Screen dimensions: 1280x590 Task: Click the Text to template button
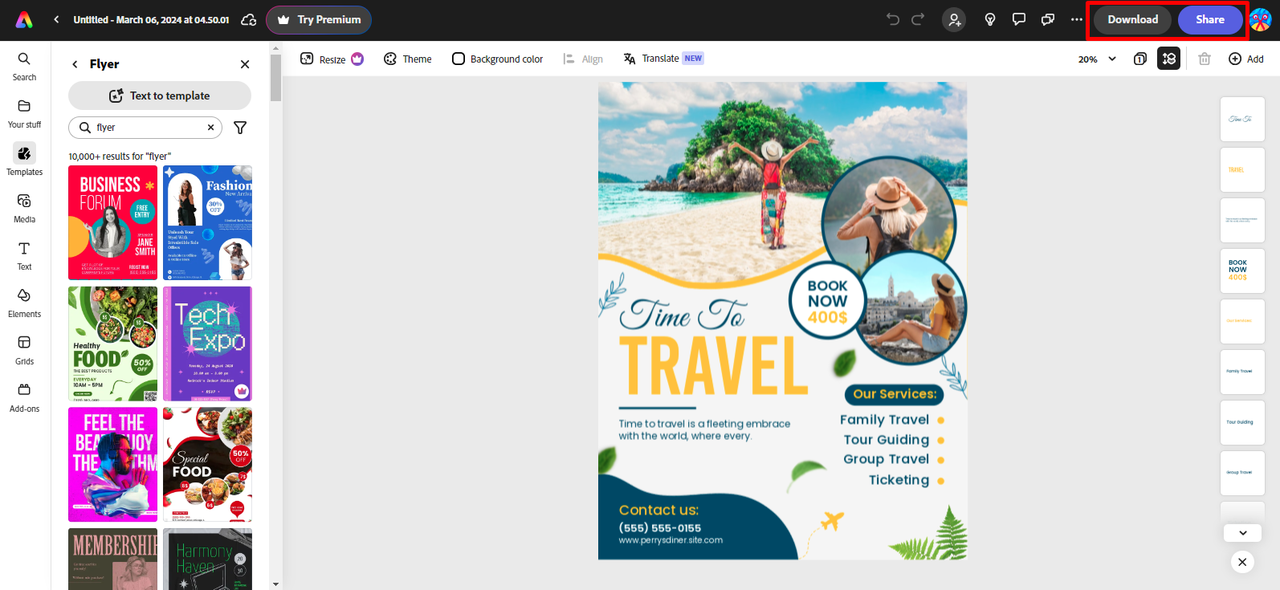point(160,96)
